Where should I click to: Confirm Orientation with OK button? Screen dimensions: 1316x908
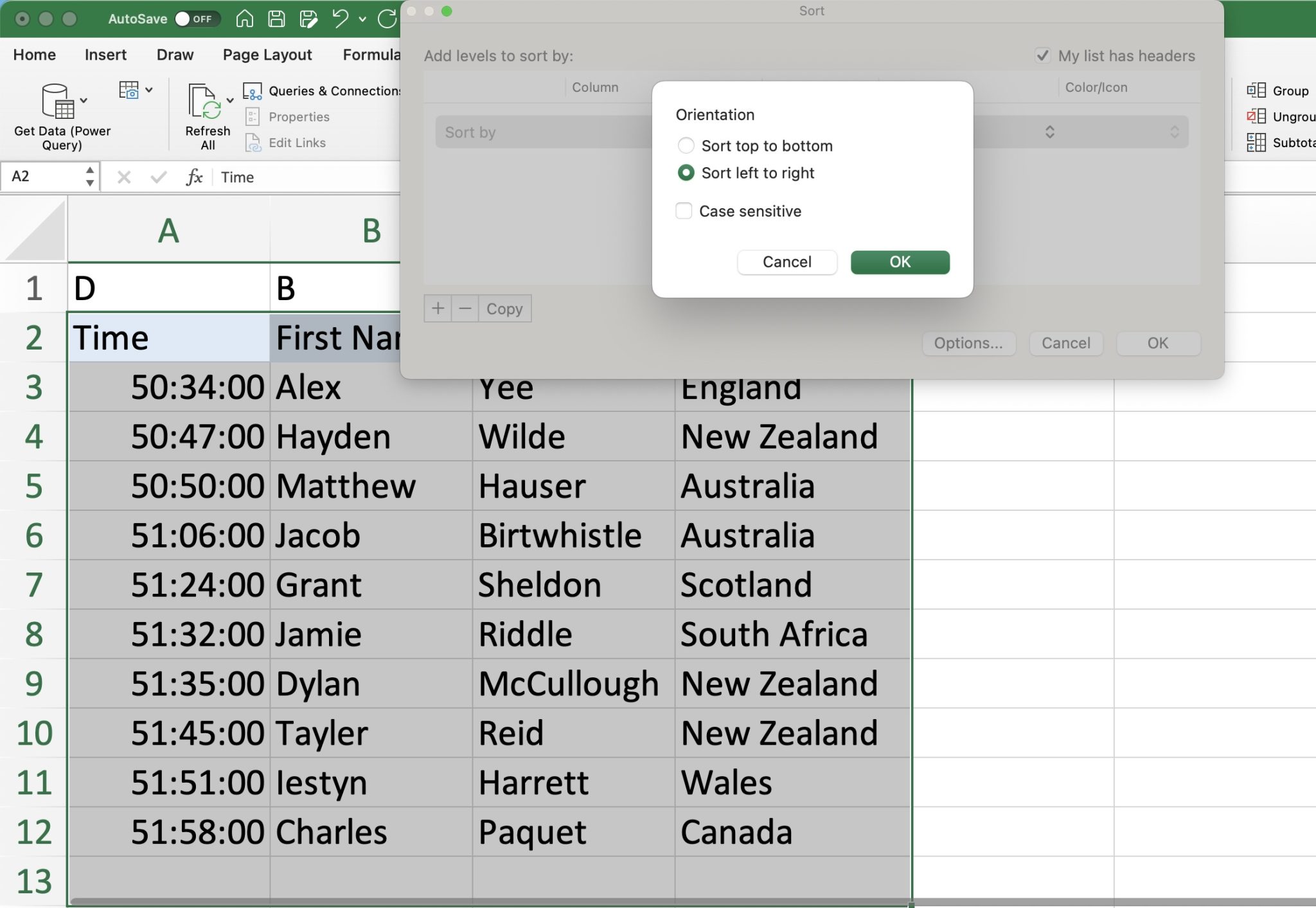pyautogui.click(x=898, y=262)
